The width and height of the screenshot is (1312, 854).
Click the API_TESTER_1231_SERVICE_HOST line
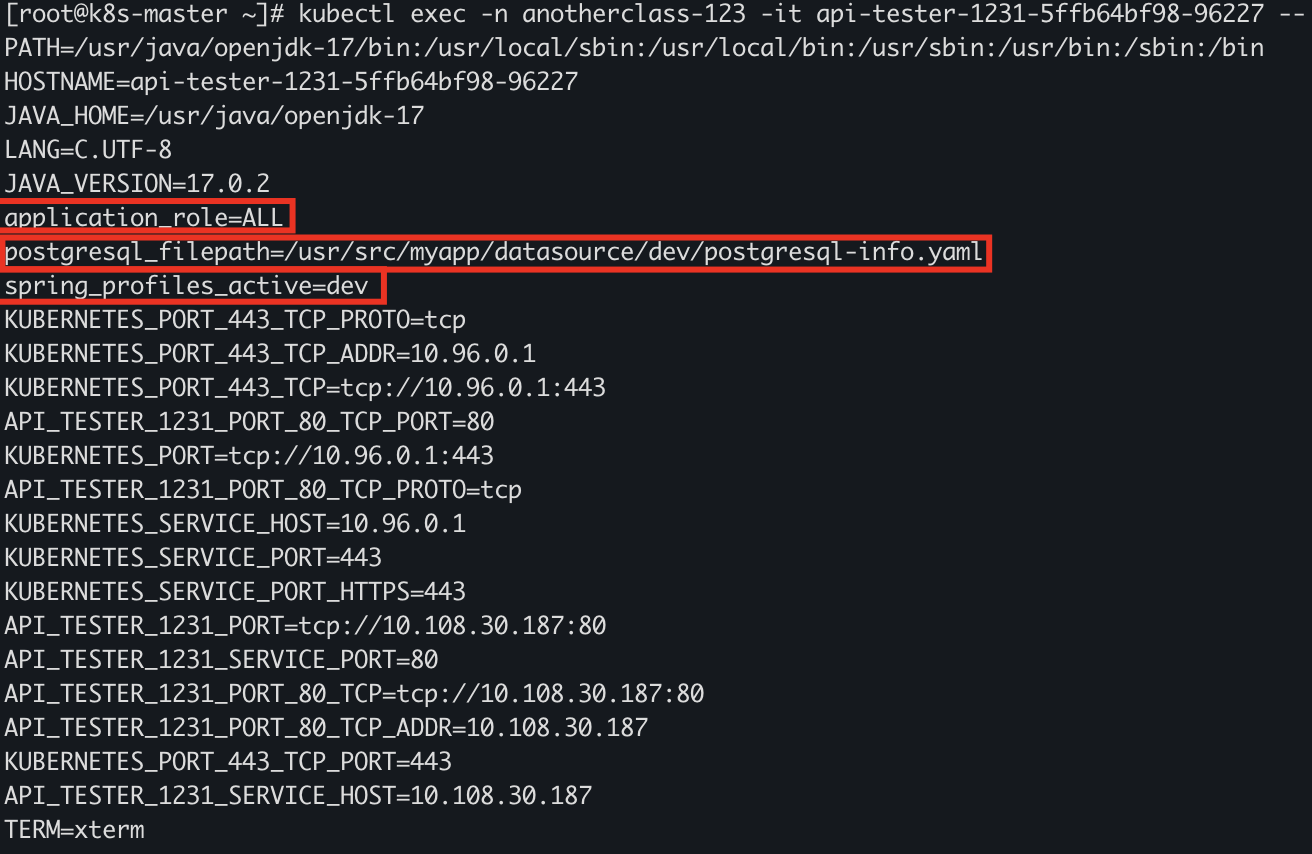298,796
